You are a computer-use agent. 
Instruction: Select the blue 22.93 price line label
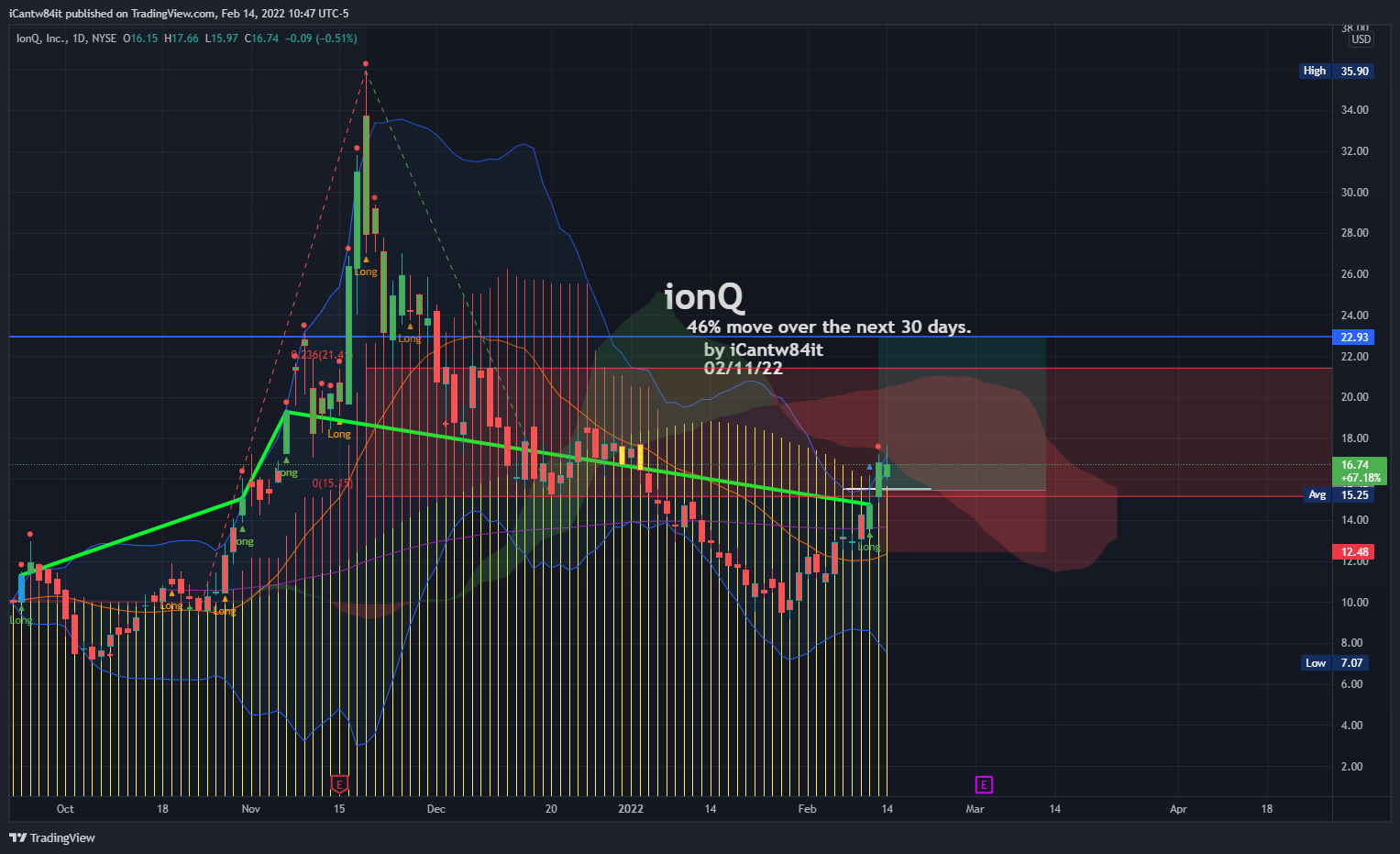[1354, 338]
